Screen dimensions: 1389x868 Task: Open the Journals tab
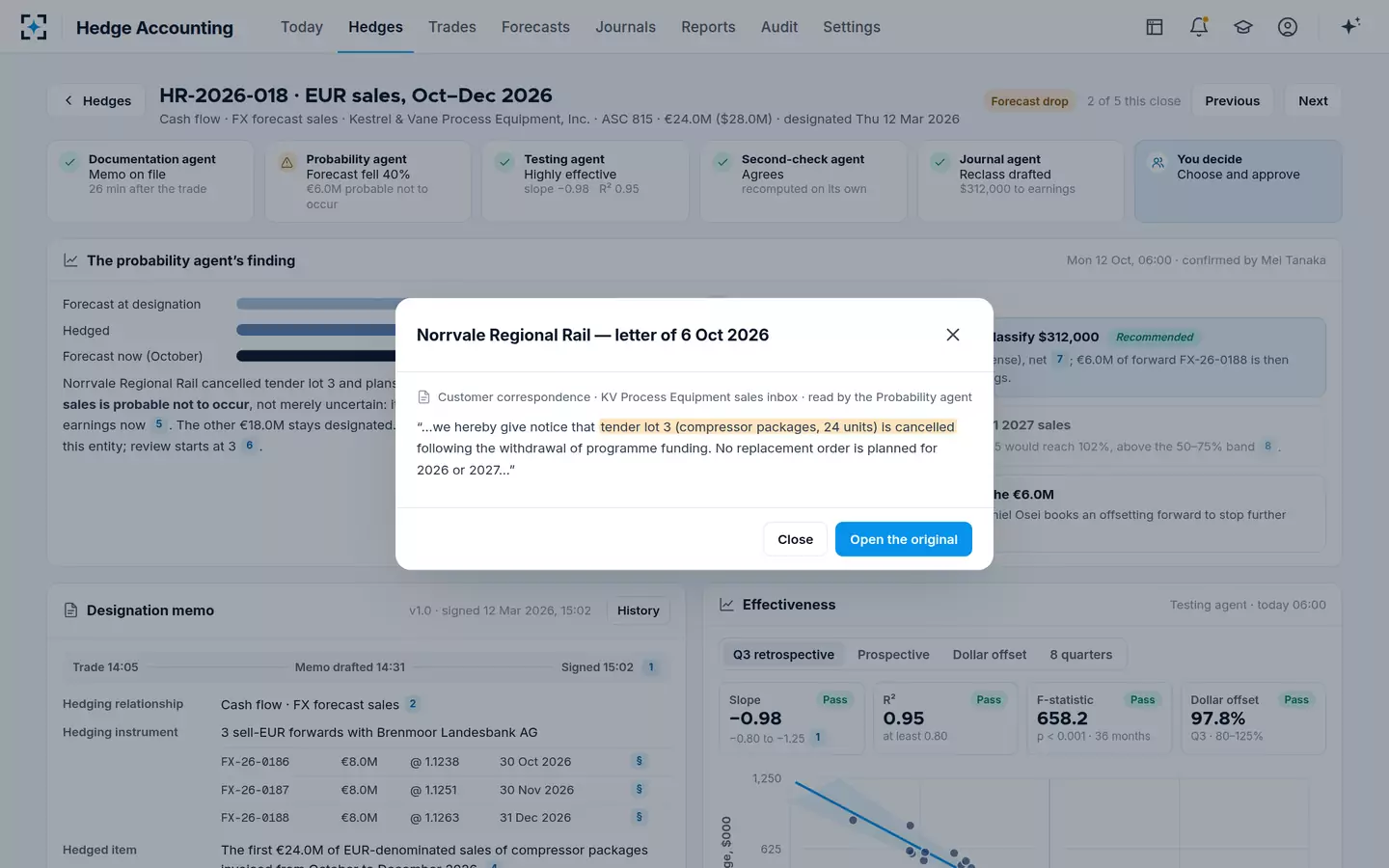(x=625, y=27)
